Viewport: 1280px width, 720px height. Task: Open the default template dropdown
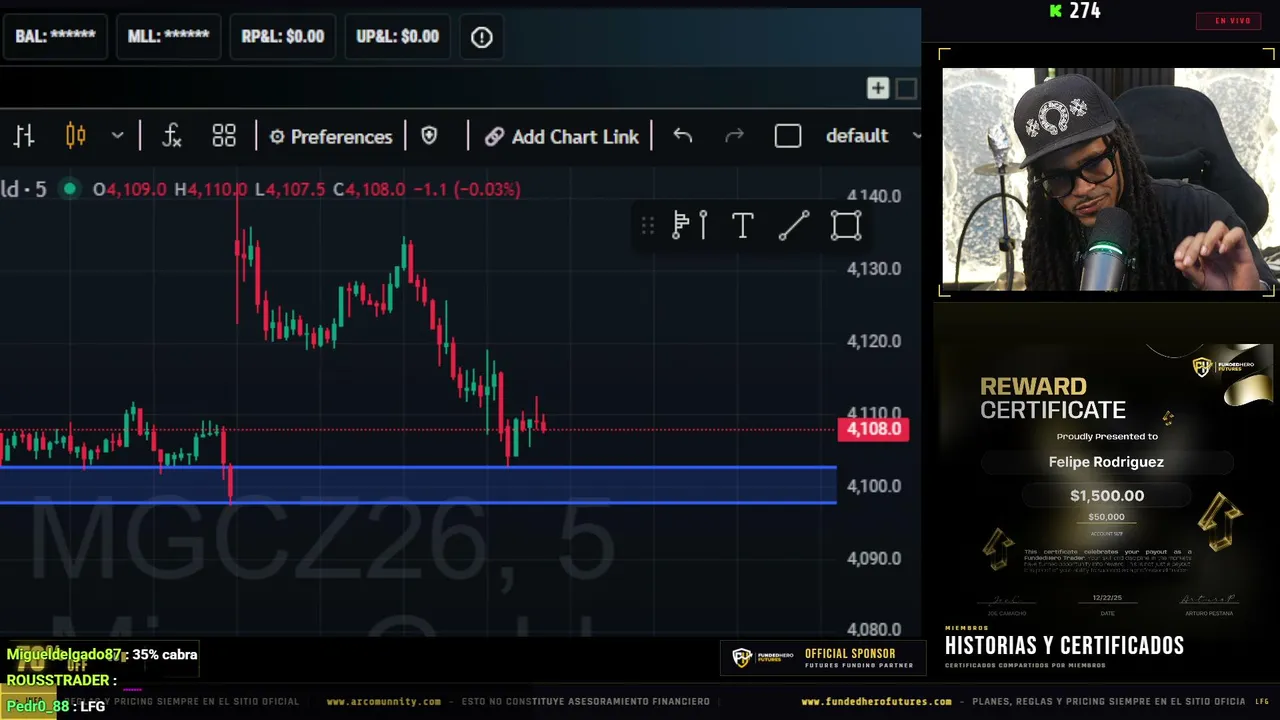(x=872, y=136)
